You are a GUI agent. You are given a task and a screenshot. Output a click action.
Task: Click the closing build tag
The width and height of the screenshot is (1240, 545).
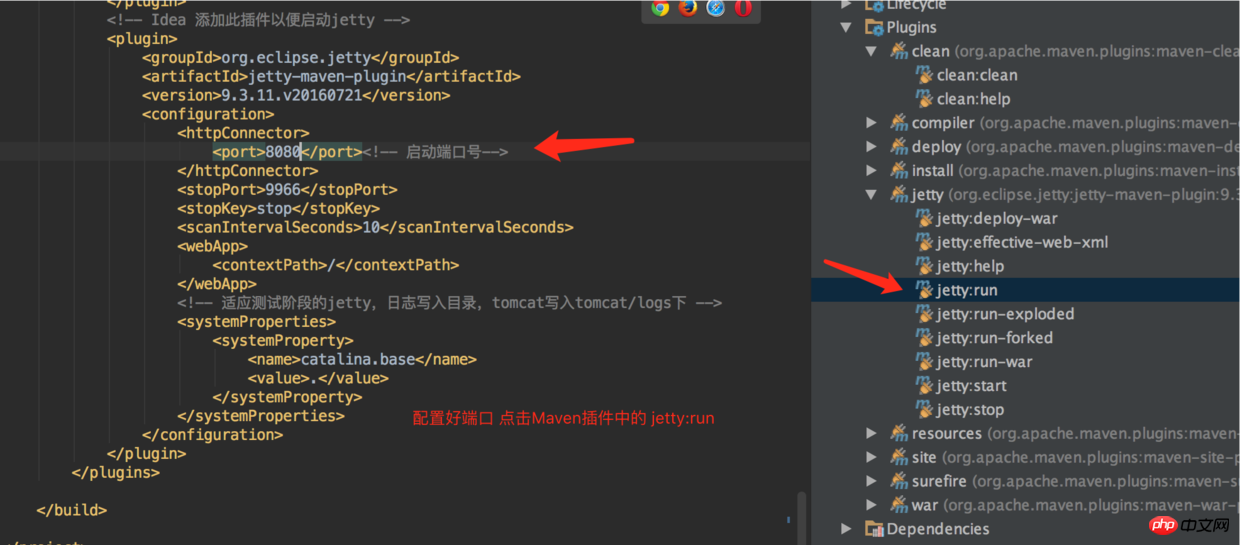72,510
